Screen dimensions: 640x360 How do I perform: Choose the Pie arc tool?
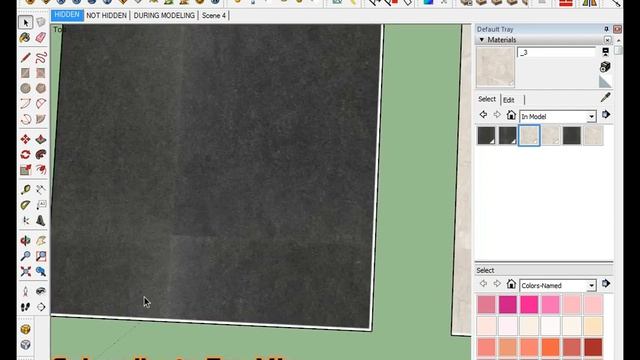click(41, 103)
